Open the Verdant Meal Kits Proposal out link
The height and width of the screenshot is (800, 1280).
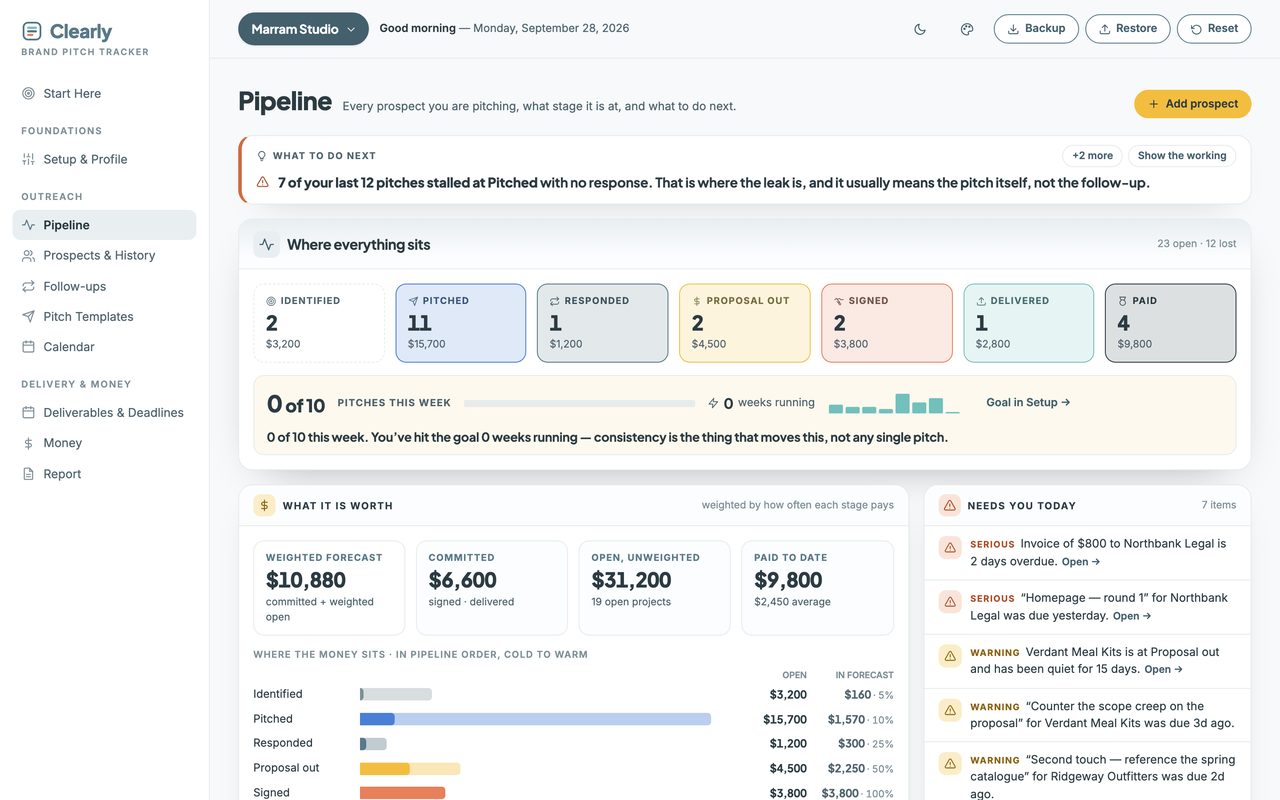tap(1163, 670)
